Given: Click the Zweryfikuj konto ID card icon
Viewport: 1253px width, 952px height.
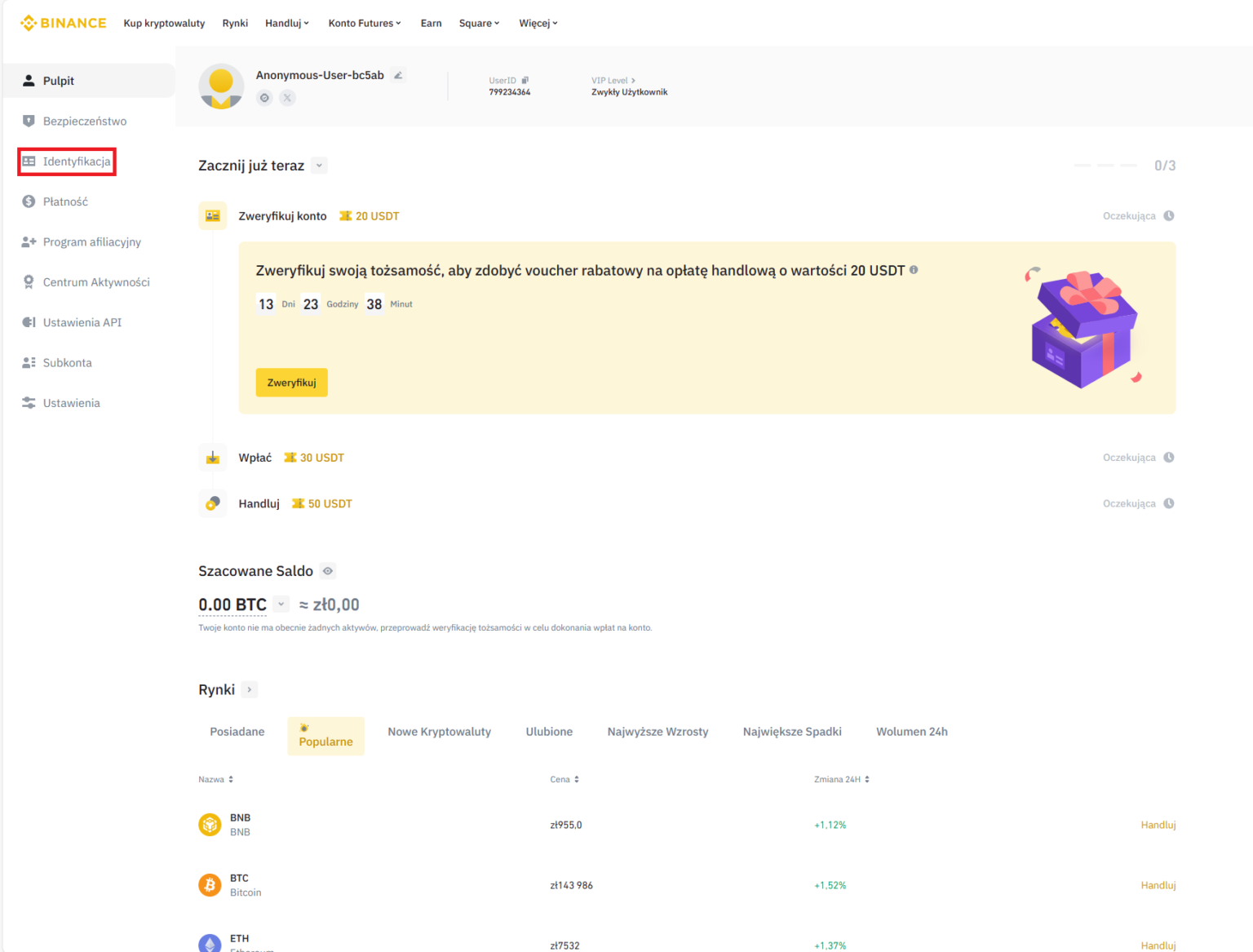Looking at the screenshot, I should pos(213,216).
